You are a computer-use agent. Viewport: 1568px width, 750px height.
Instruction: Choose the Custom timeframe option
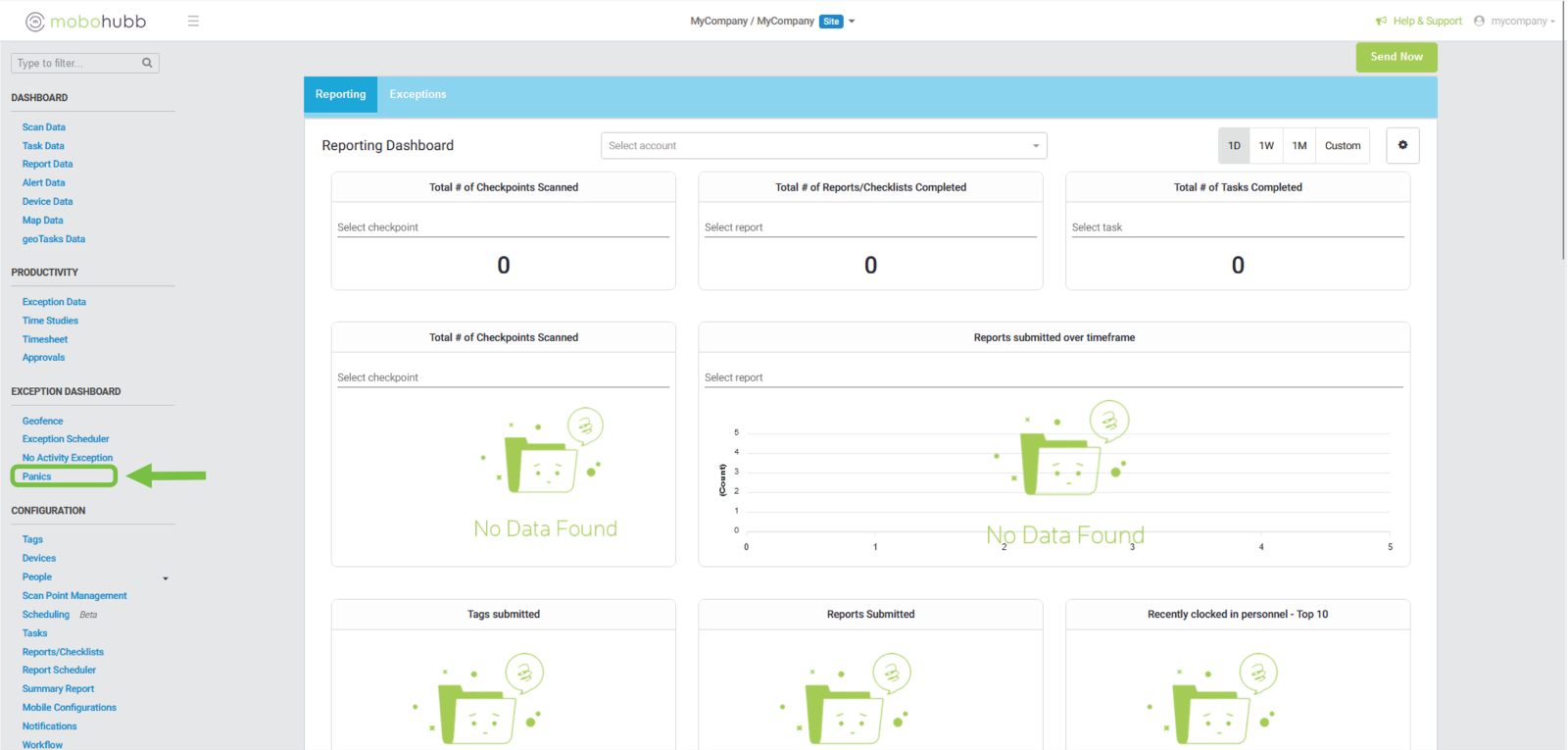(x=1342, y=145)
